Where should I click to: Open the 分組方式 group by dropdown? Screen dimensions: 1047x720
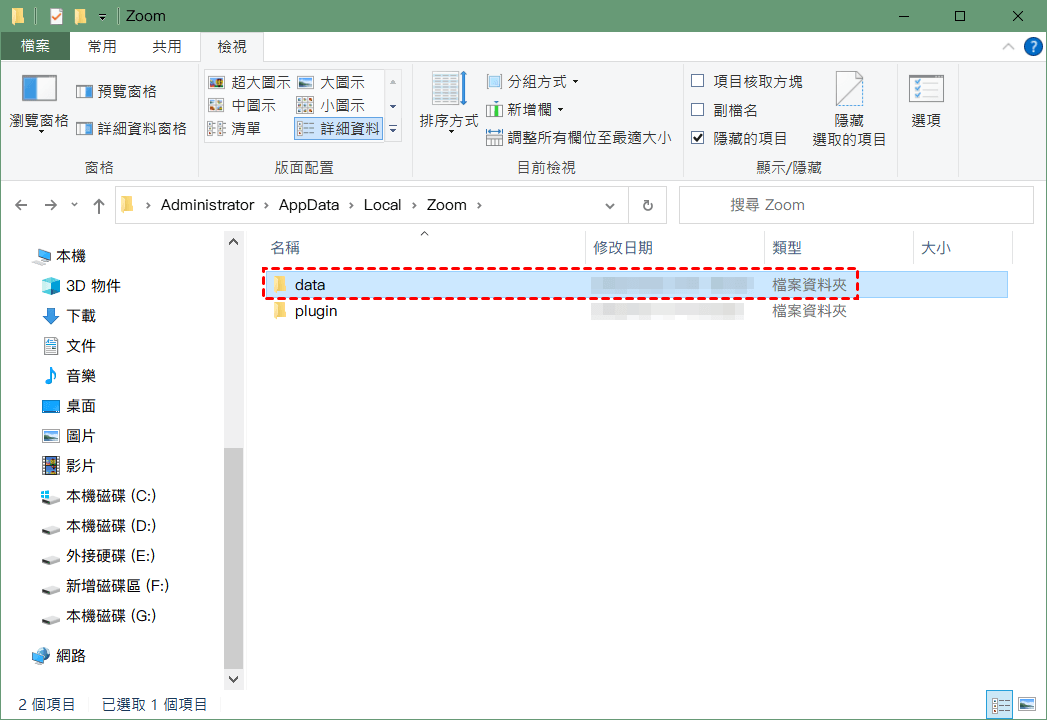point(532,81)
